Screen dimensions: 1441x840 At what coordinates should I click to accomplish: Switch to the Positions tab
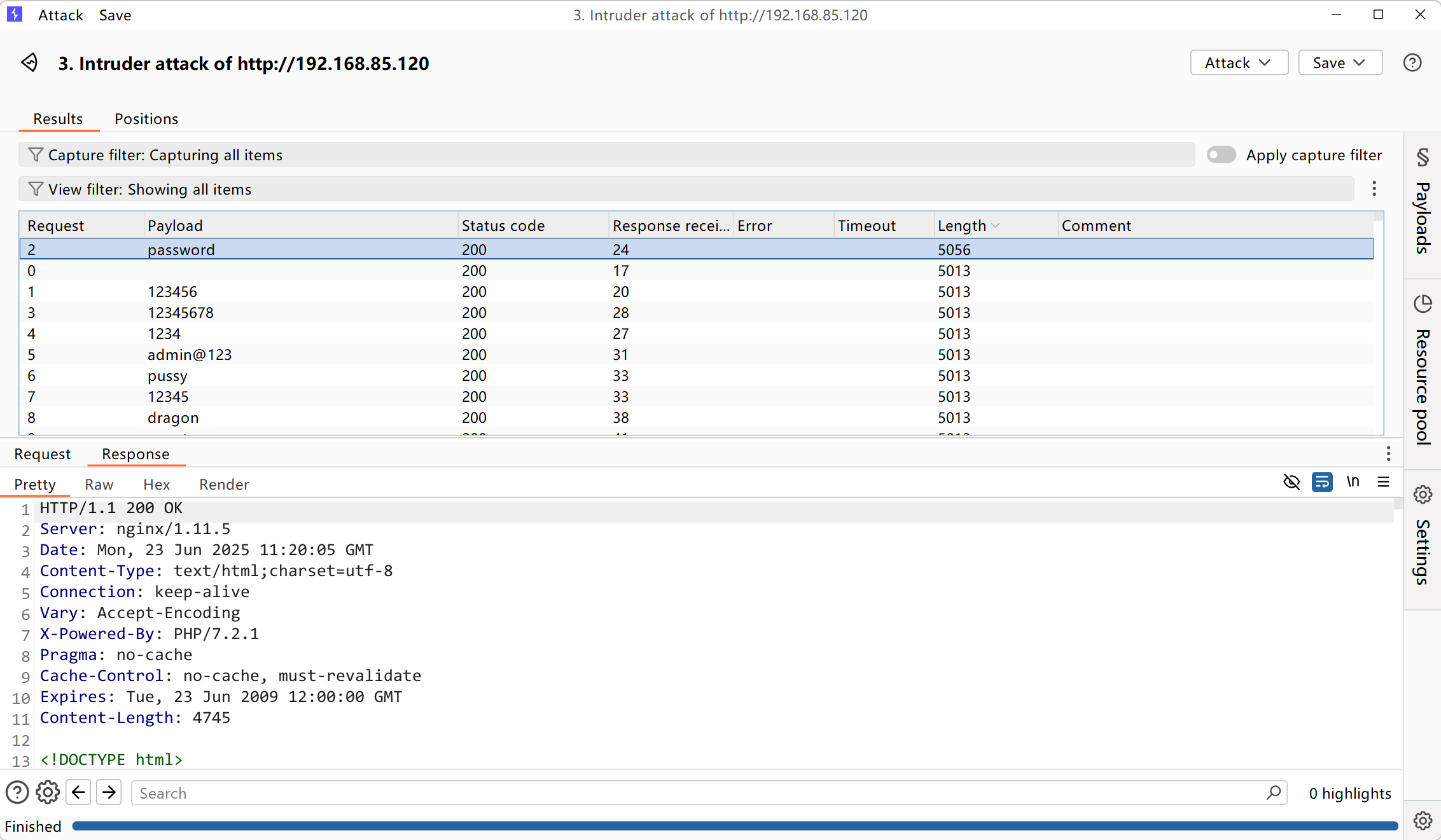pyautogui.click(x=146, y=119)
